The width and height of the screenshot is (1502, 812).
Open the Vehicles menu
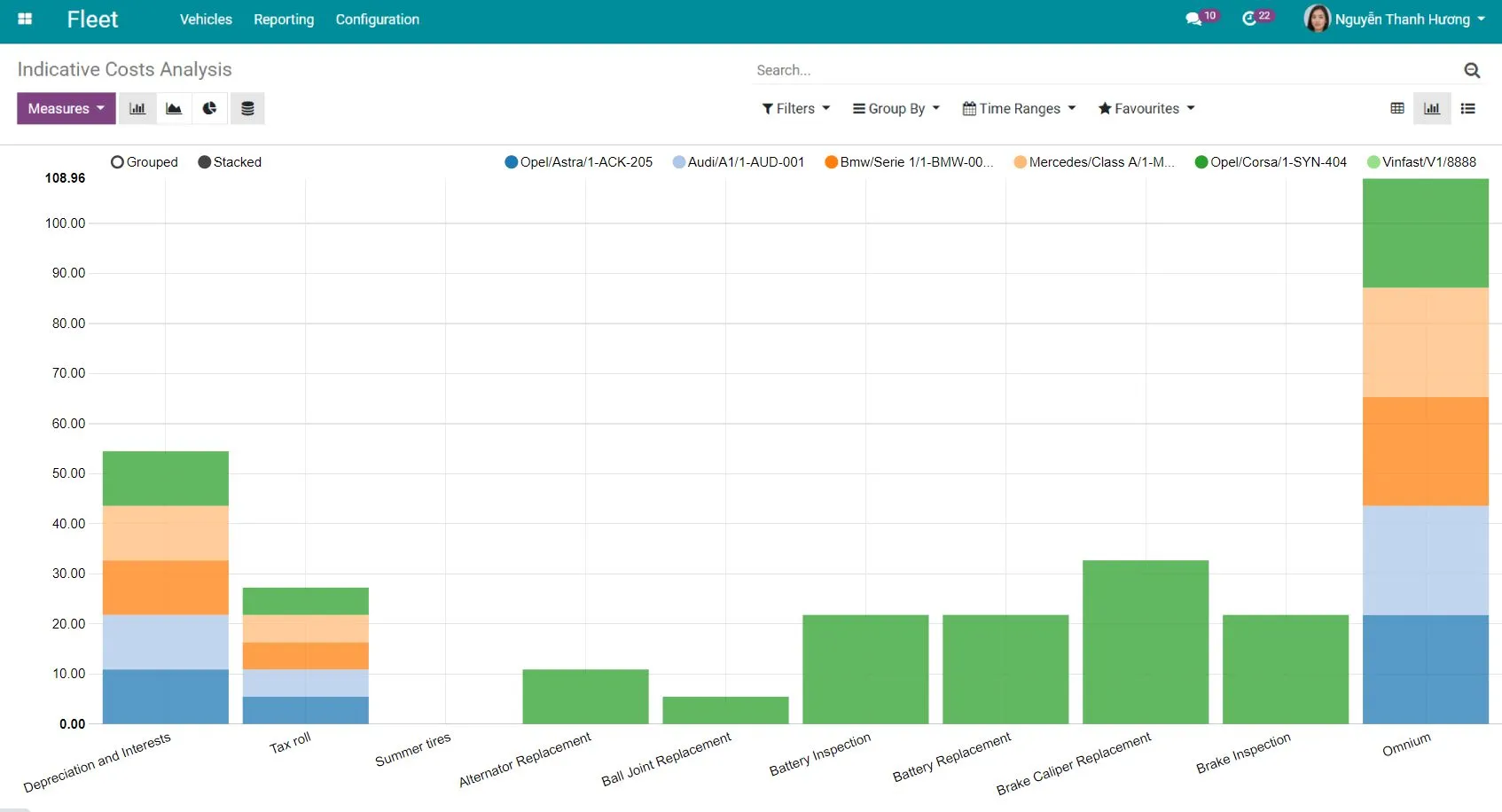[206, 20]
